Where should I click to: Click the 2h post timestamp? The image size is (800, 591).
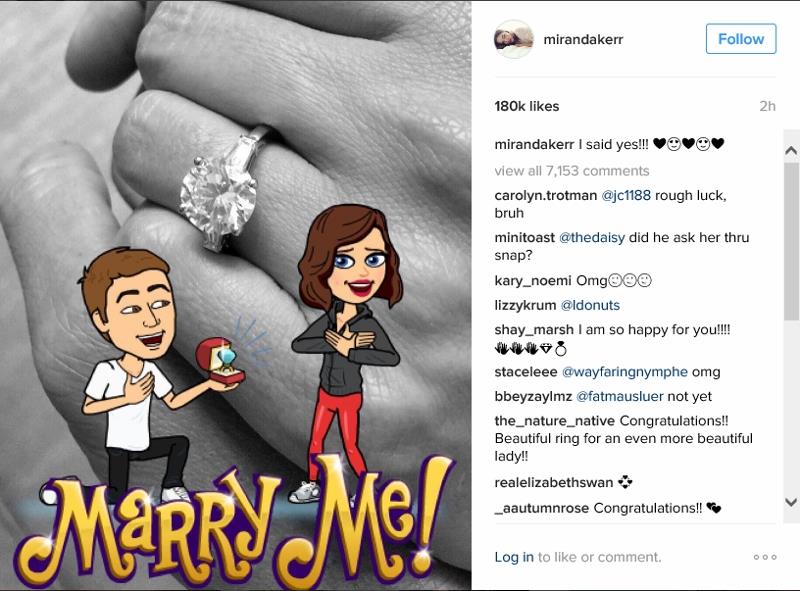point(767,106)
